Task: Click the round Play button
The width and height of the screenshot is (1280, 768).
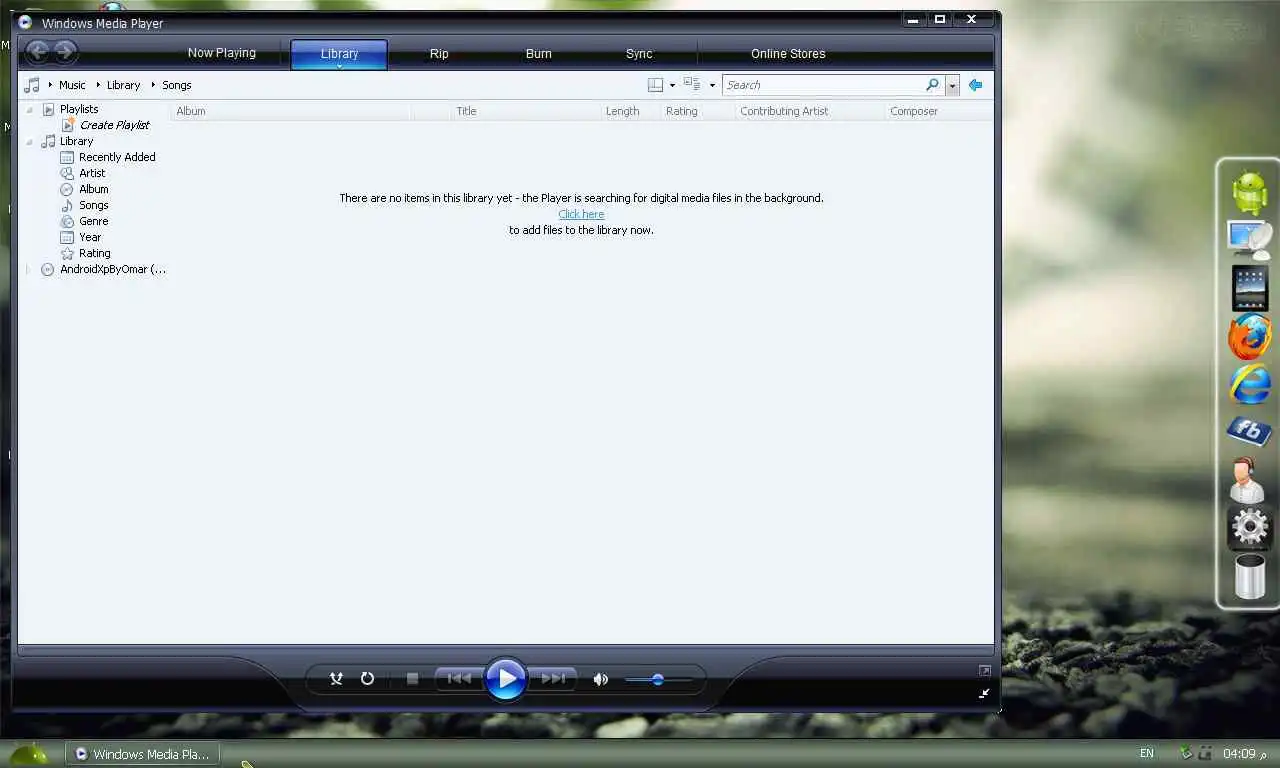Action: 506,679
